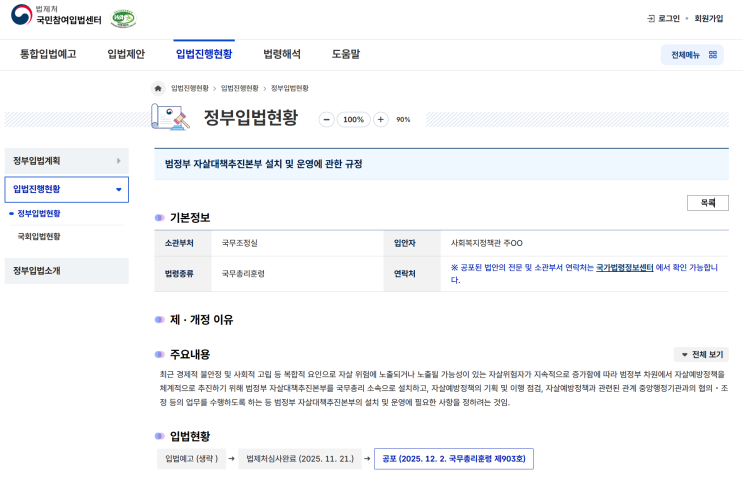Click the grid icon in 전체메뉴
This screenshot has width=743, height=480.
713,55
